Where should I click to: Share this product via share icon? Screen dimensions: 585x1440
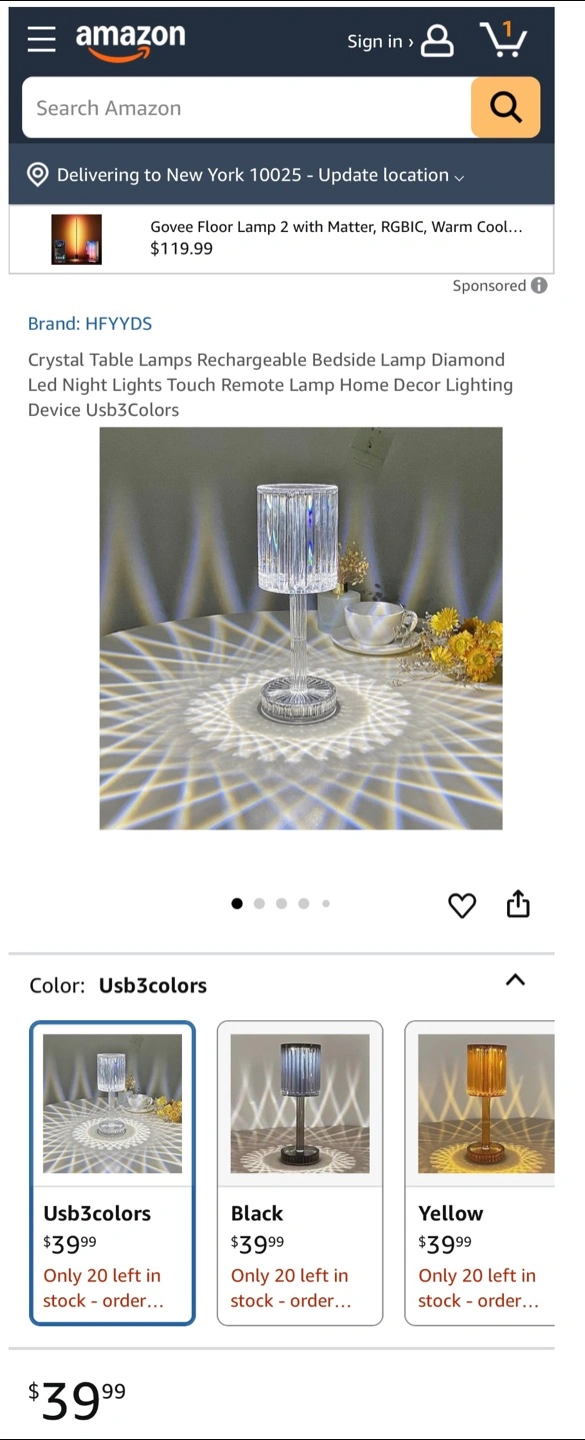point(518,904)
